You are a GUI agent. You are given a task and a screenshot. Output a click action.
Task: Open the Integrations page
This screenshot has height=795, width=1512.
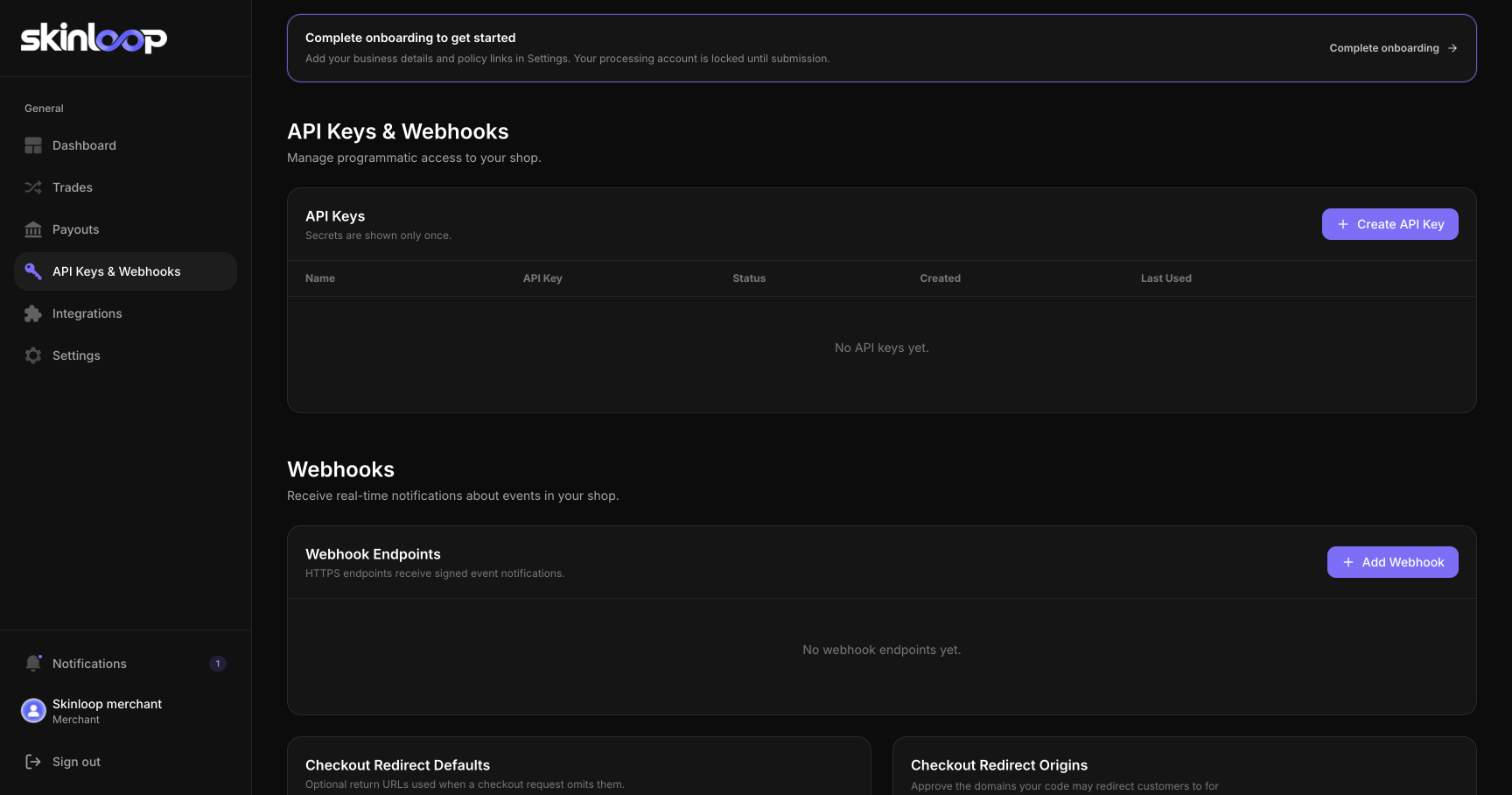(x=125, y=314)
